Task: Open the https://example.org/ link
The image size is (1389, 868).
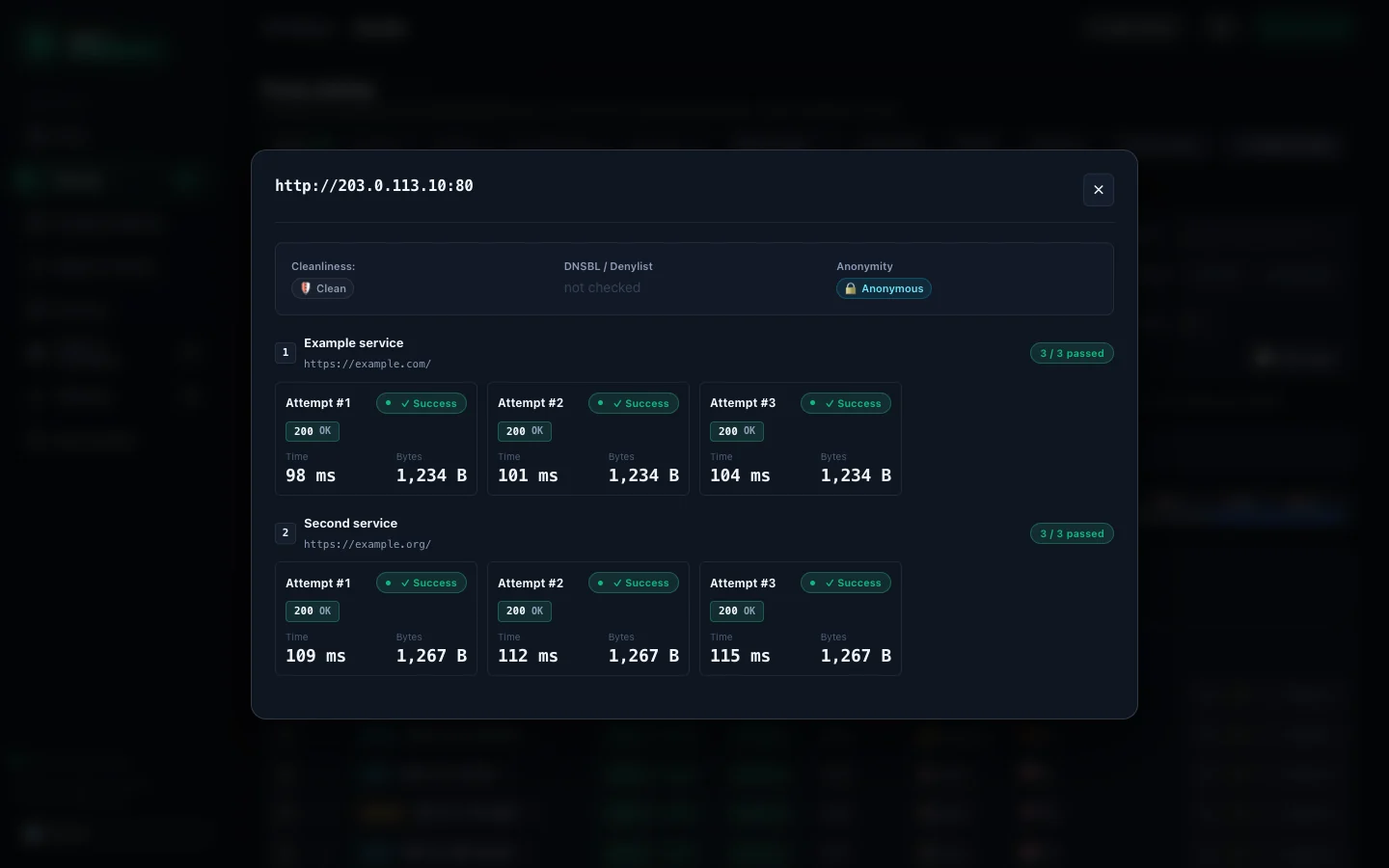Action: (368, 544)
